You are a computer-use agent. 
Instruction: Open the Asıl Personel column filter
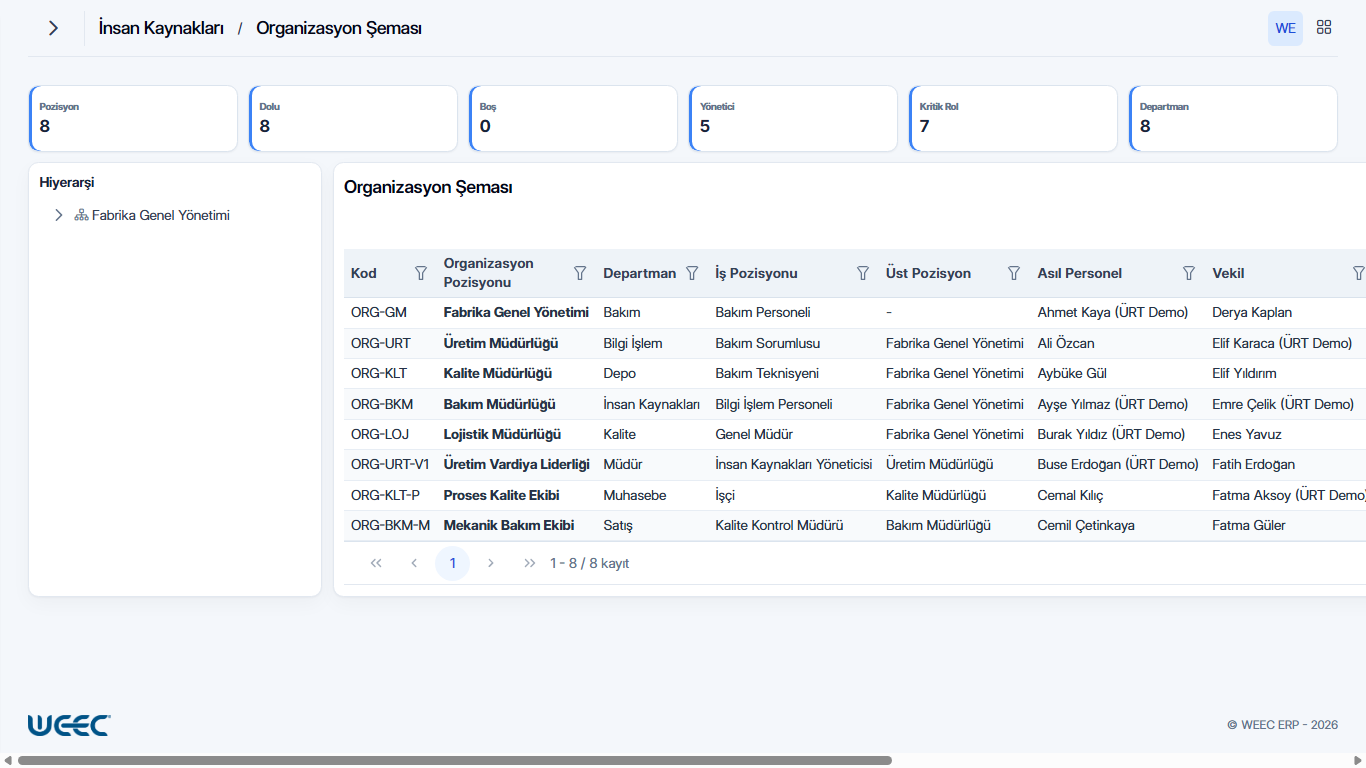coord(1189,273)
